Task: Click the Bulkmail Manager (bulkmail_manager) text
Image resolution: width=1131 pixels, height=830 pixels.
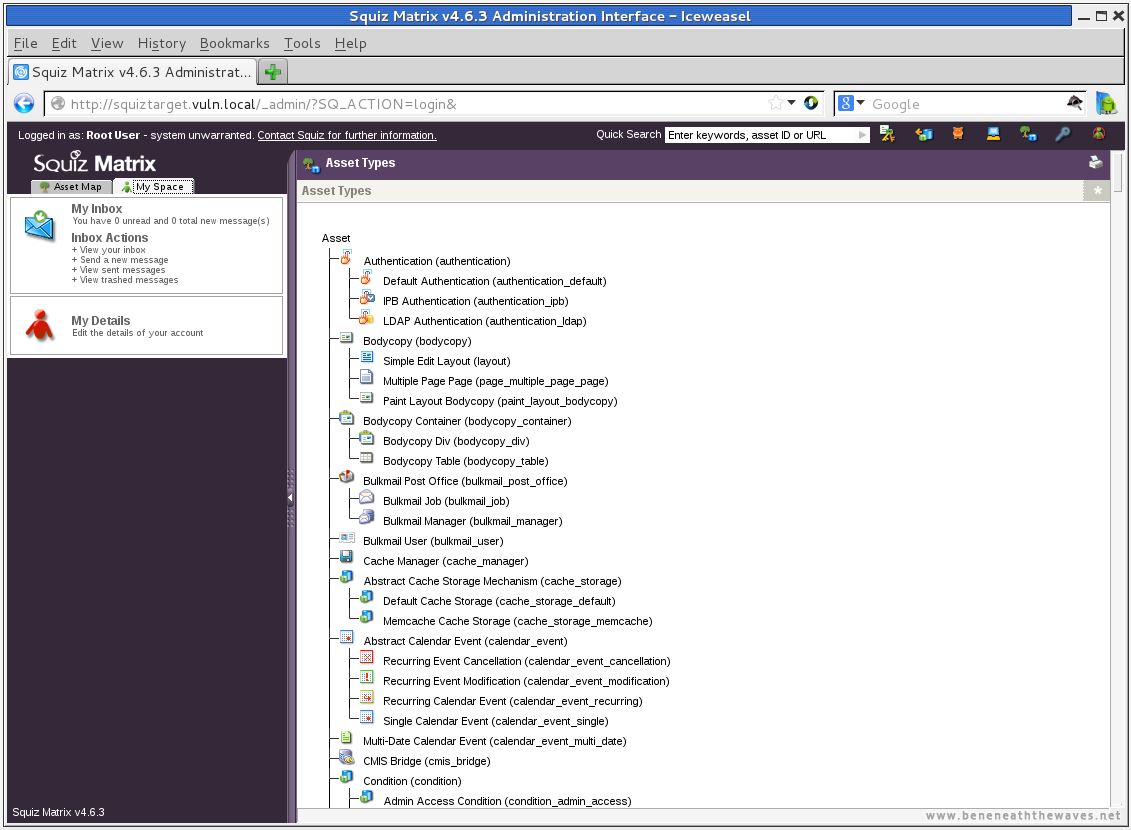Action: pyautogui.click(x=472, y=521)
